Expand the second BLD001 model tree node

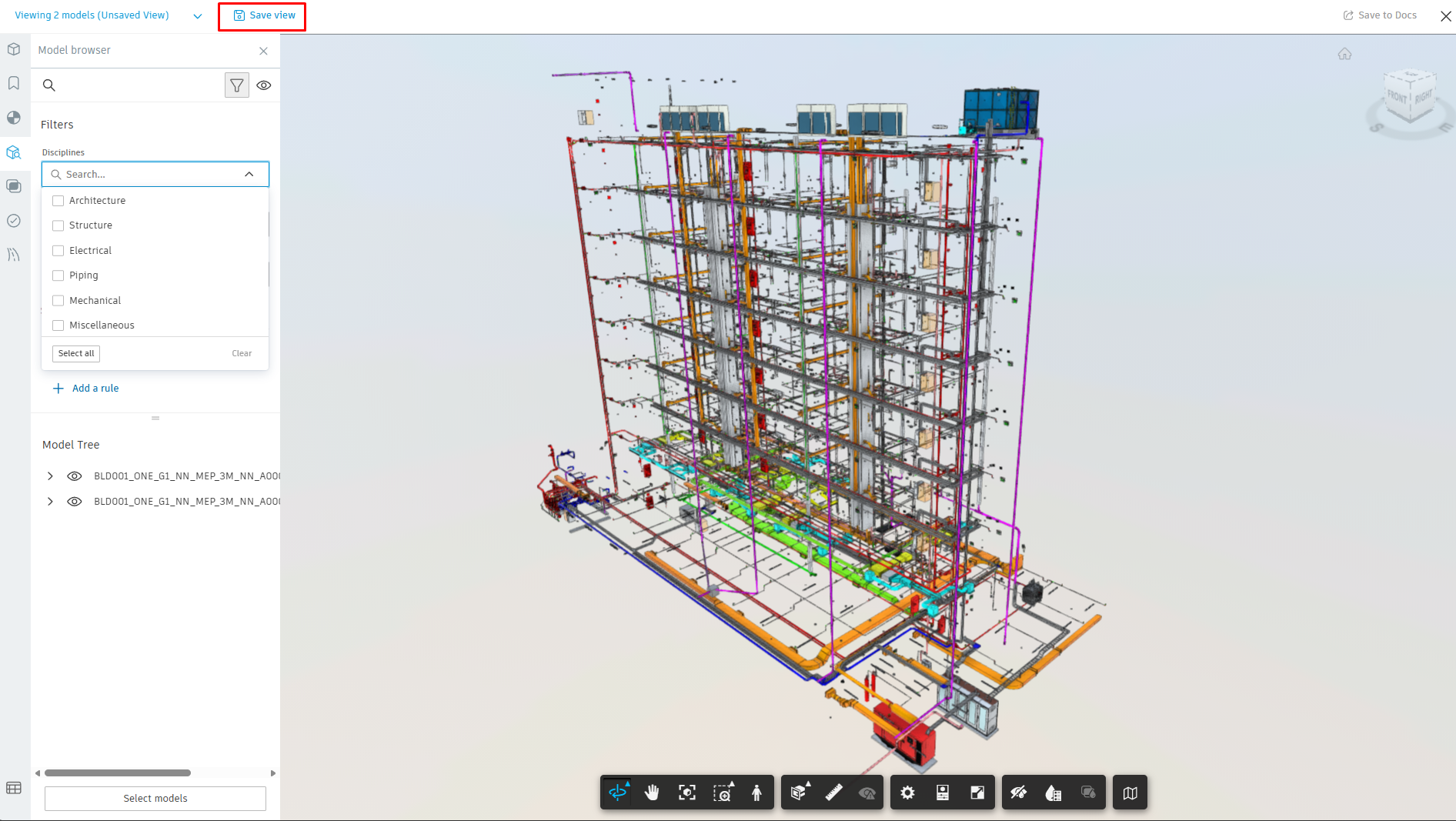tap(50, 502)
